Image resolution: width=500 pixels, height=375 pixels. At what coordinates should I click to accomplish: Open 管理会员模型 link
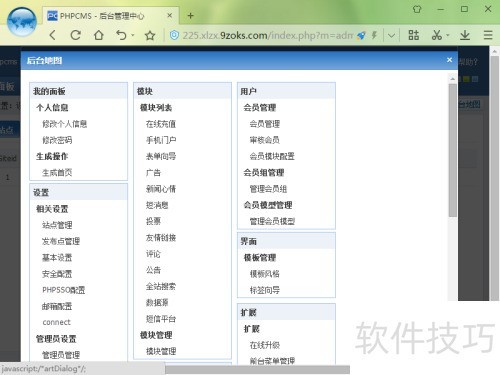(272, 221)
